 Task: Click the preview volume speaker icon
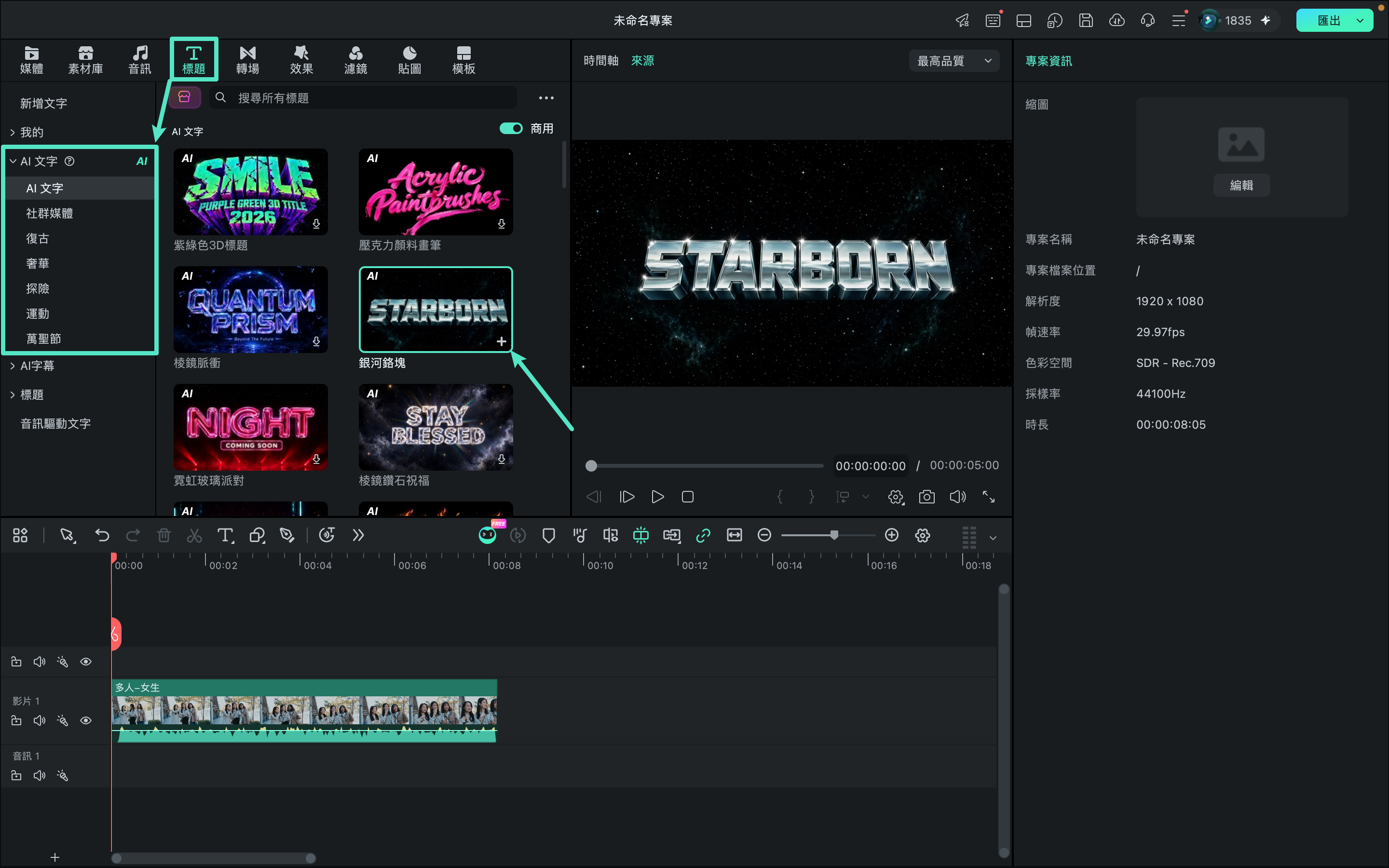[957, 497]
